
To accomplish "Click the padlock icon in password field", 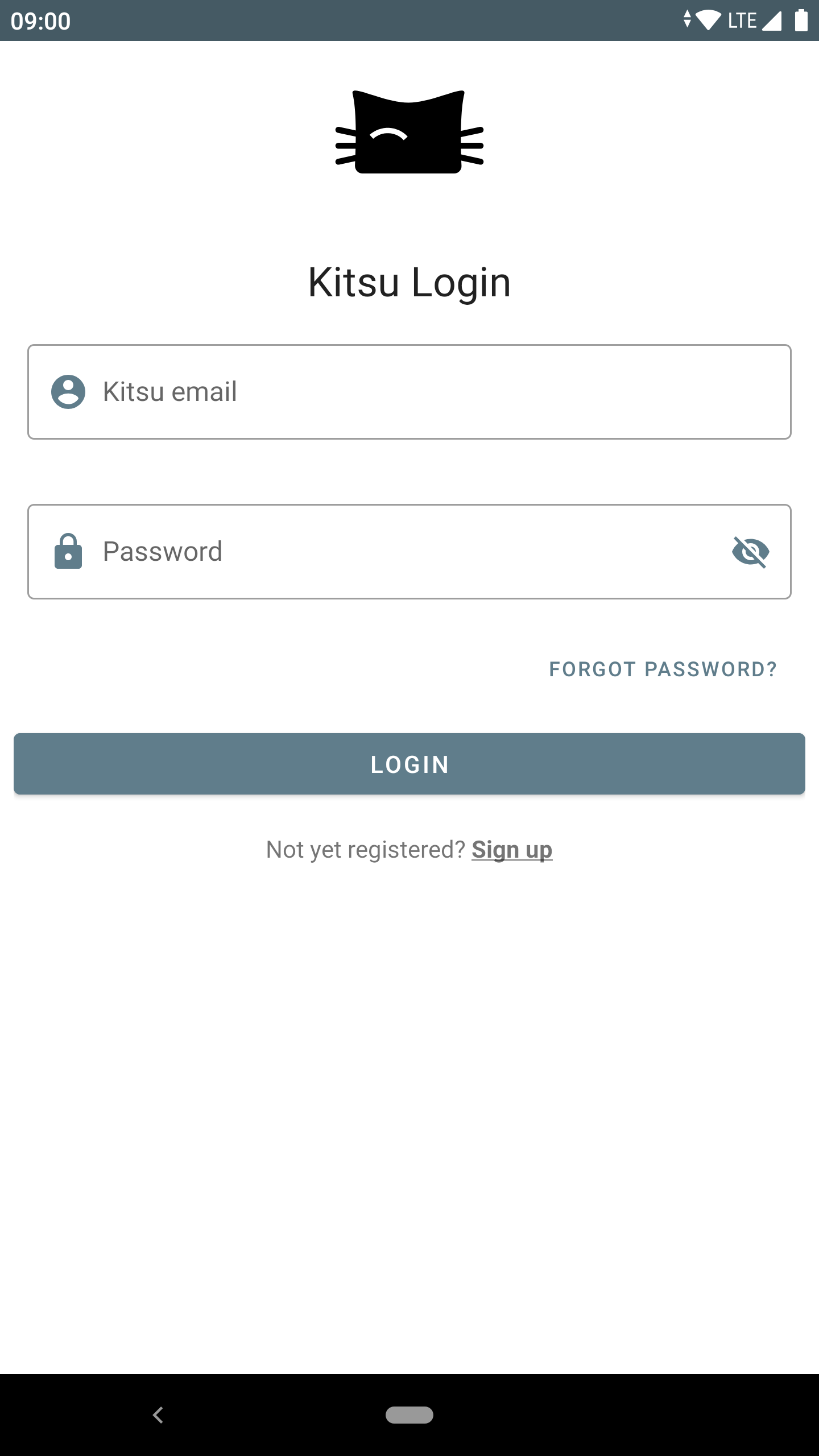I will pyautogui.click(x=68, y=551).
